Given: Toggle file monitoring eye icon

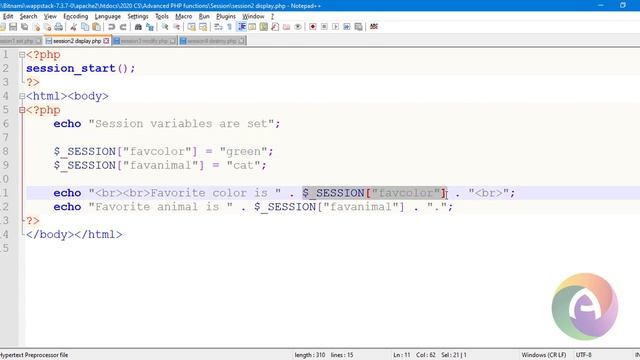Looking at the screenshot, I should point(298,27).
